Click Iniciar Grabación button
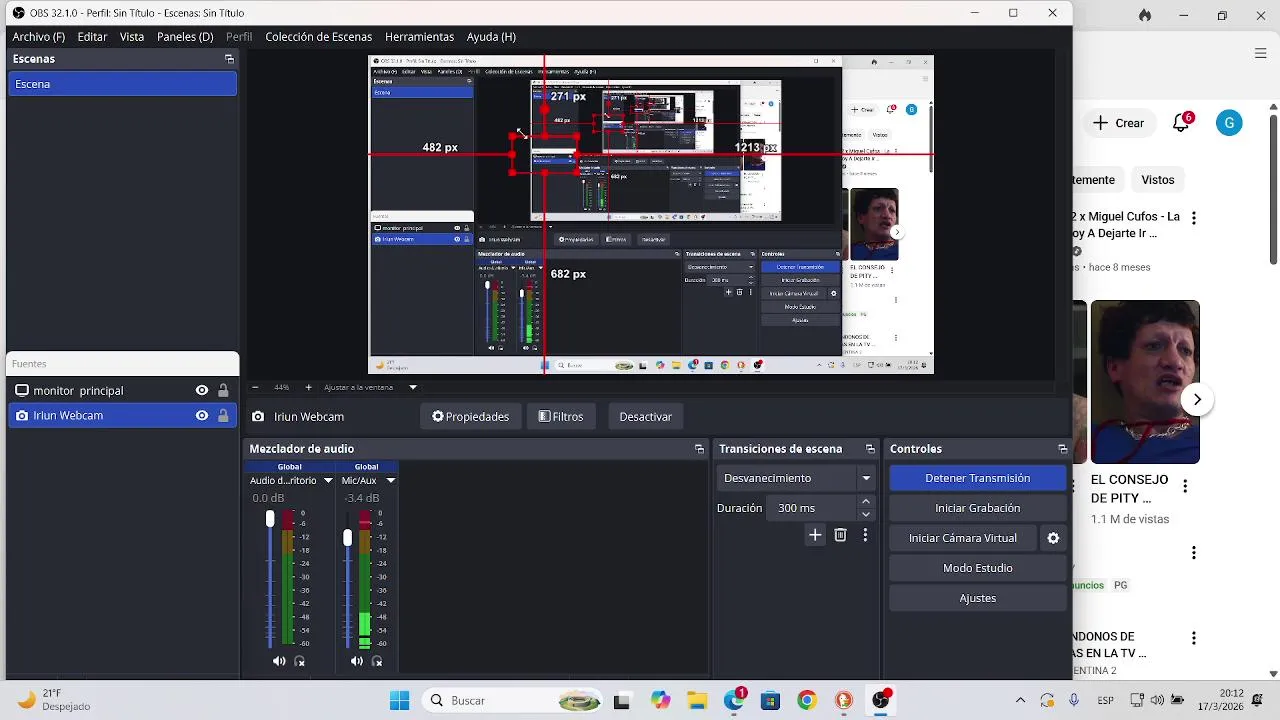The width and height of the screenshot is (1280, 720). point(977,508)
